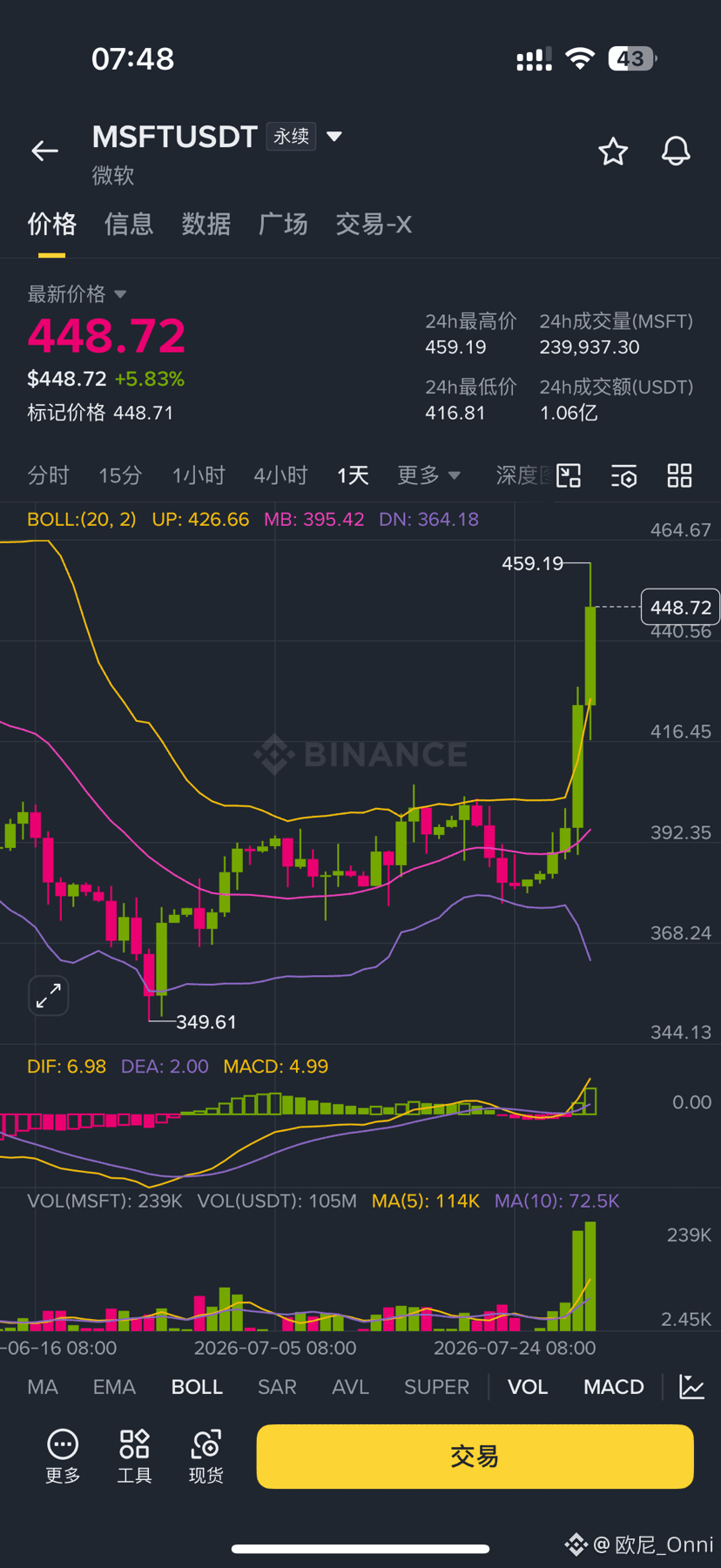Tap the 448.72 current price chart label
This screenshot has height=1568, width=721.
[x=680, y=607]
